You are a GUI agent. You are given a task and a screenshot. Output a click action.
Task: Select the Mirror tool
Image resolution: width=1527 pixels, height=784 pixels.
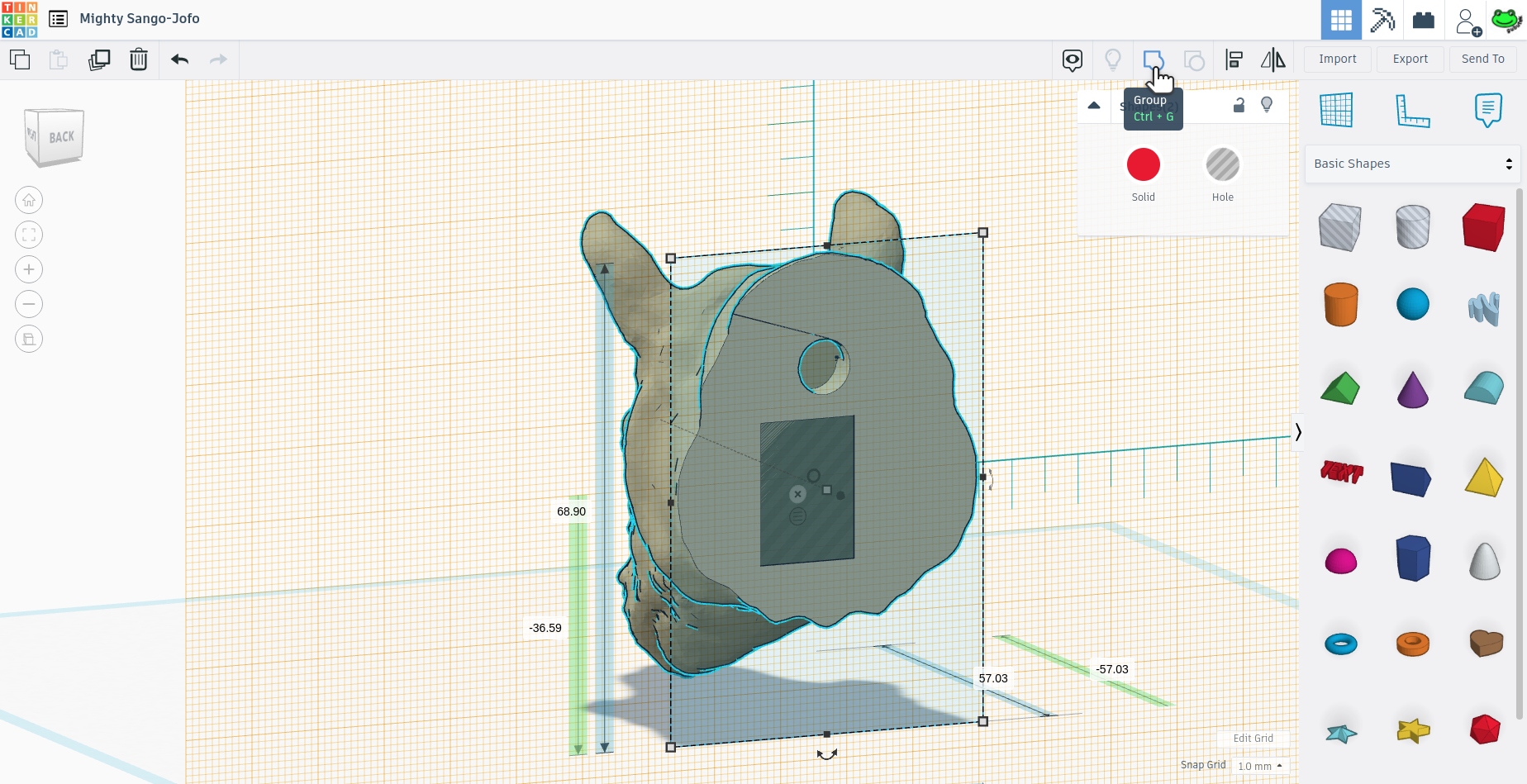pos(1272,59)
